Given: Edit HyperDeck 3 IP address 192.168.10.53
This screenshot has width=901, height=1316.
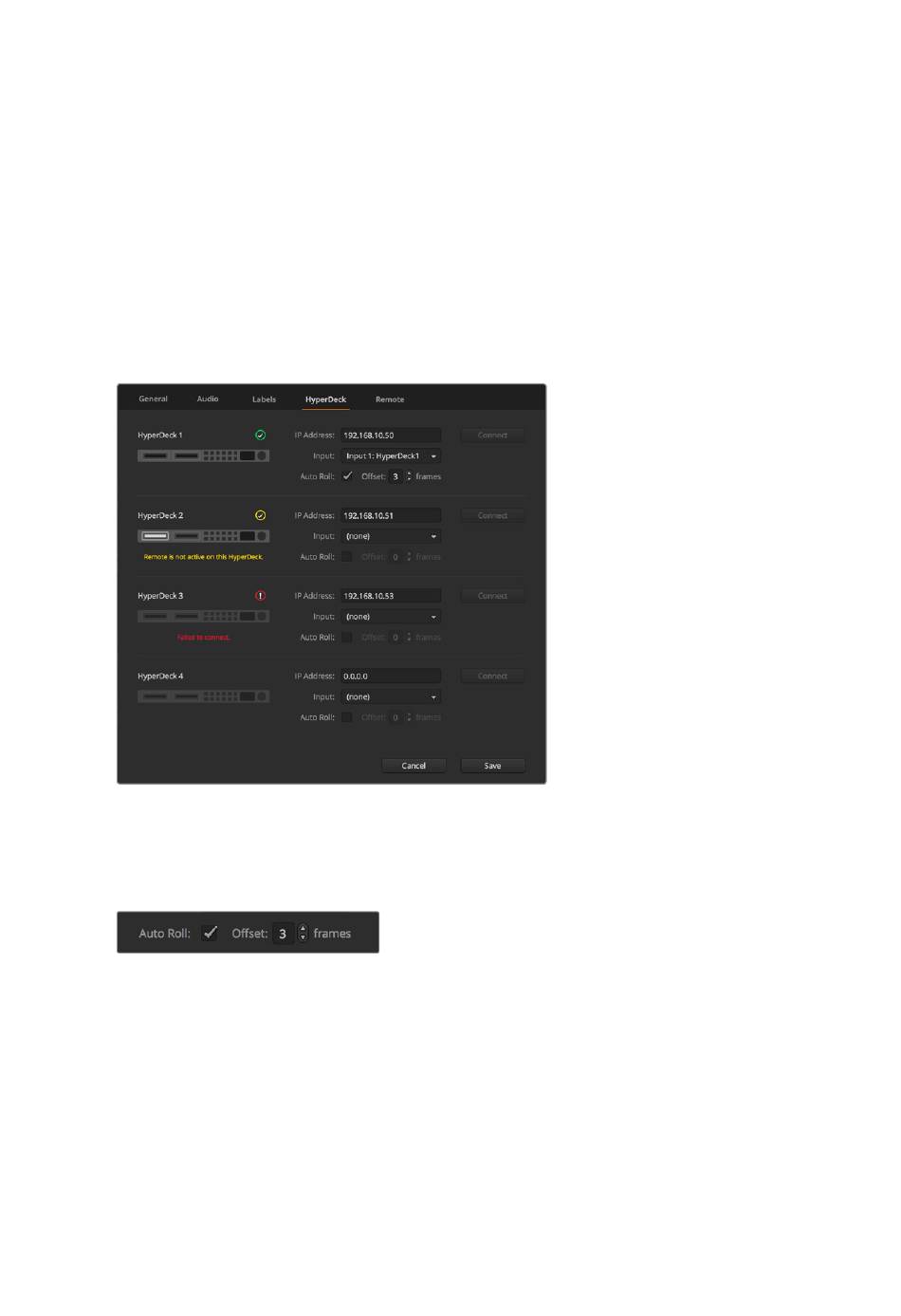Looking at the screenshot, I should (x=391, y=596).
